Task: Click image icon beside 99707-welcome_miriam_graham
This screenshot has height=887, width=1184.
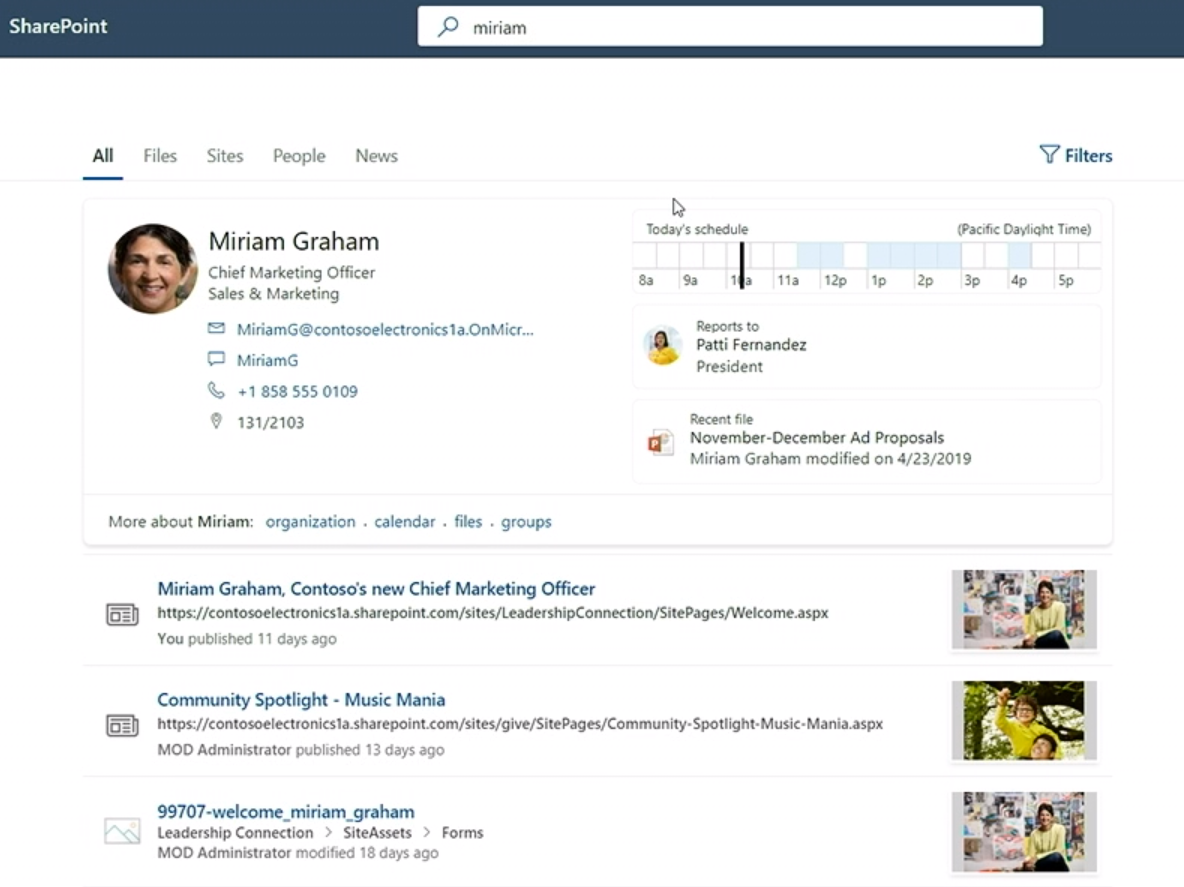Action: click(122, 831)
